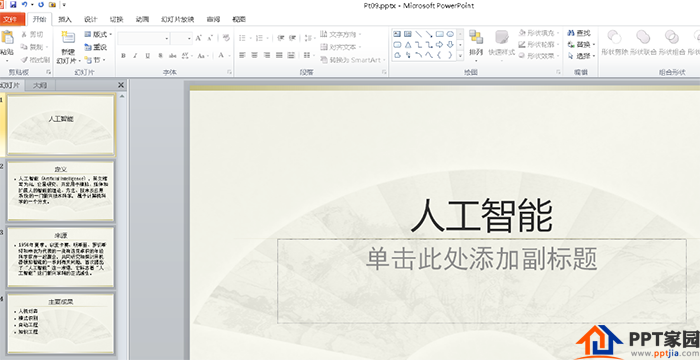700x360 pixels.
Task: Toggle Underline formatting
Action: (147, 56)
